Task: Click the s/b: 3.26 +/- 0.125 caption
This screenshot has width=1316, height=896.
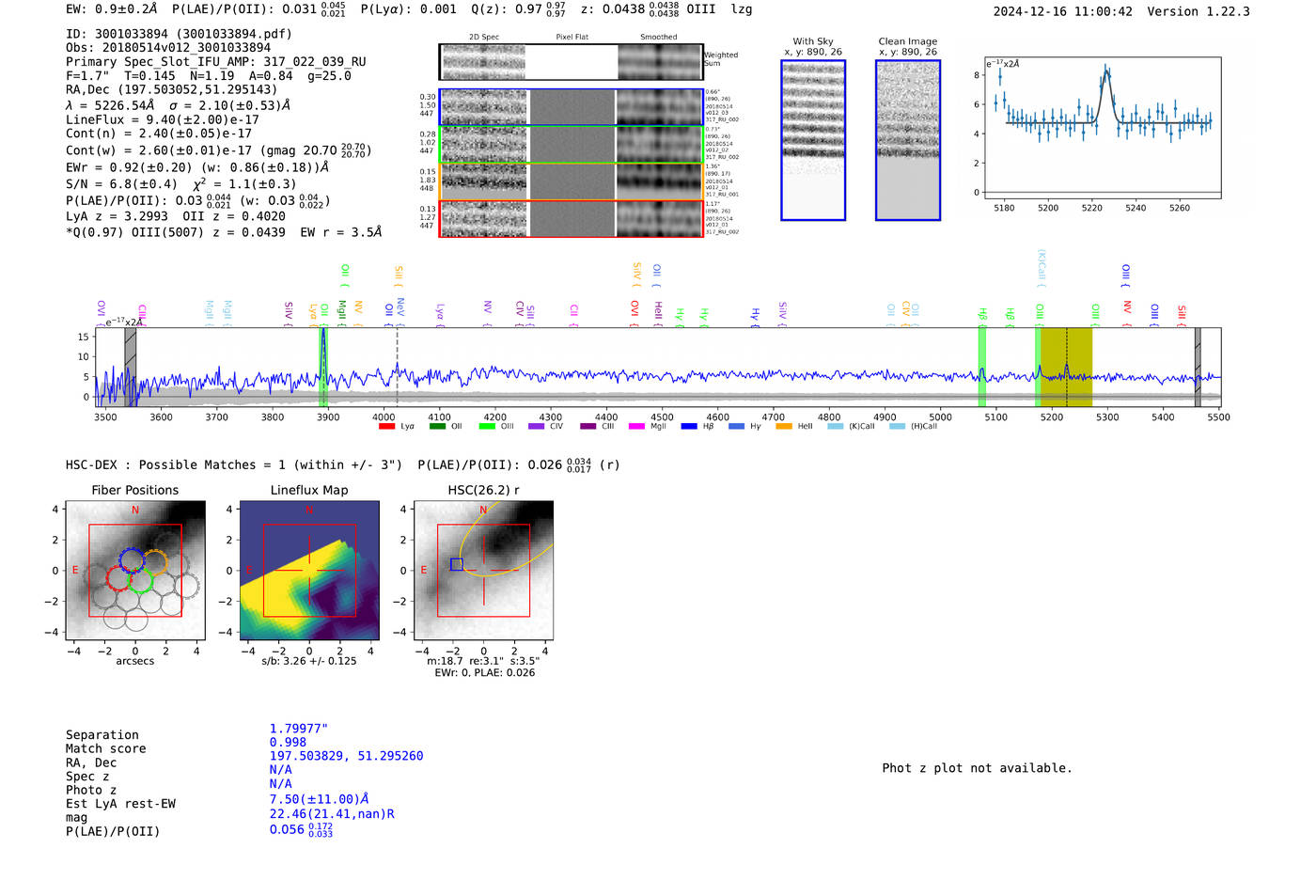Action: (x=309, y=661)
